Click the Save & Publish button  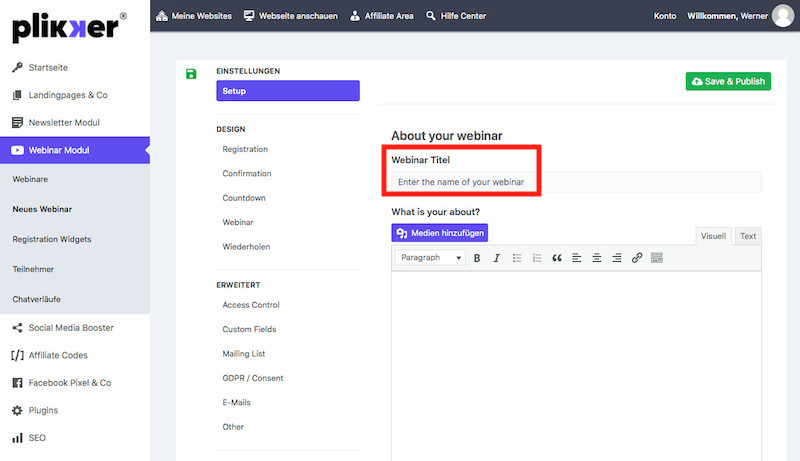(x=728, y=81)
